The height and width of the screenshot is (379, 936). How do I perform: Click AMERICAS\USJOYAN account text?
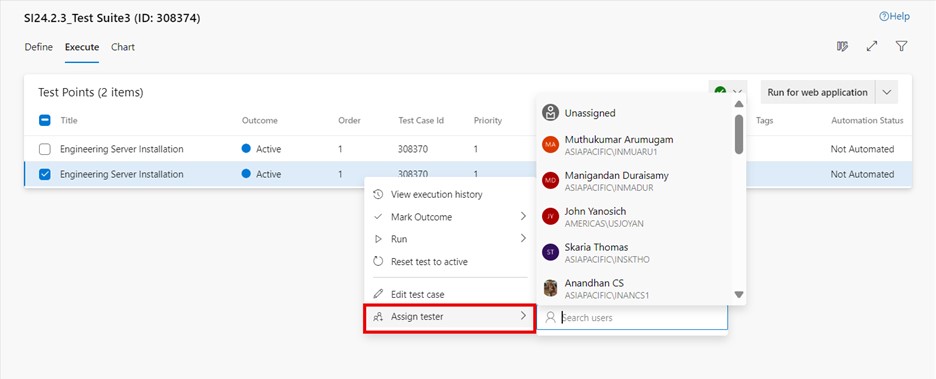tap(604, 224)
